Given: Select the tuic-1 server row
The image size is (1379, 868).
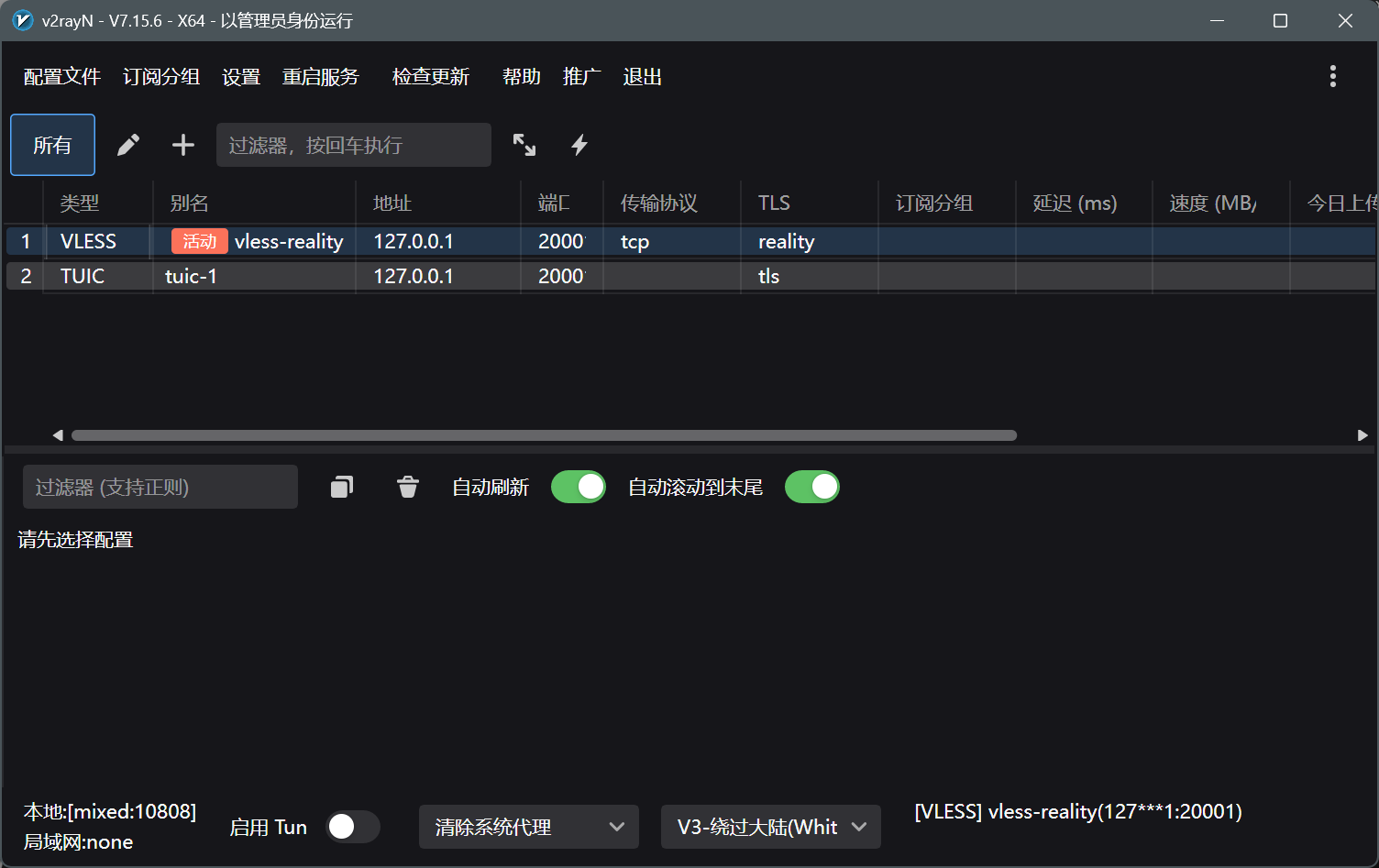Looking at the screenshot, I should coord(191,276).
